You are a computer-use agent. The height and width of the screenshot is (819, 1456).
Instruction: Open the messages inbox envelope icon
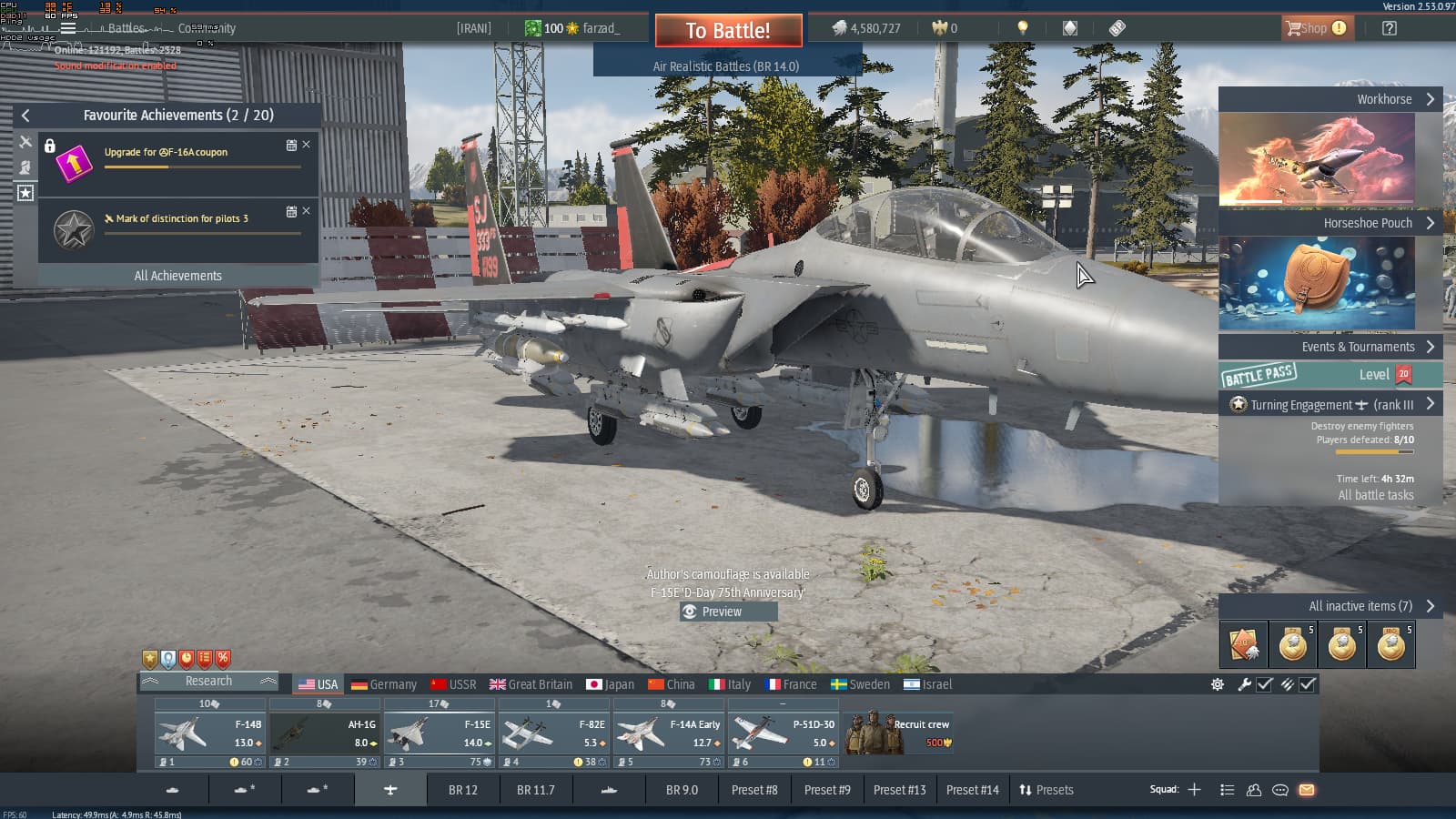click(1308, 790)
